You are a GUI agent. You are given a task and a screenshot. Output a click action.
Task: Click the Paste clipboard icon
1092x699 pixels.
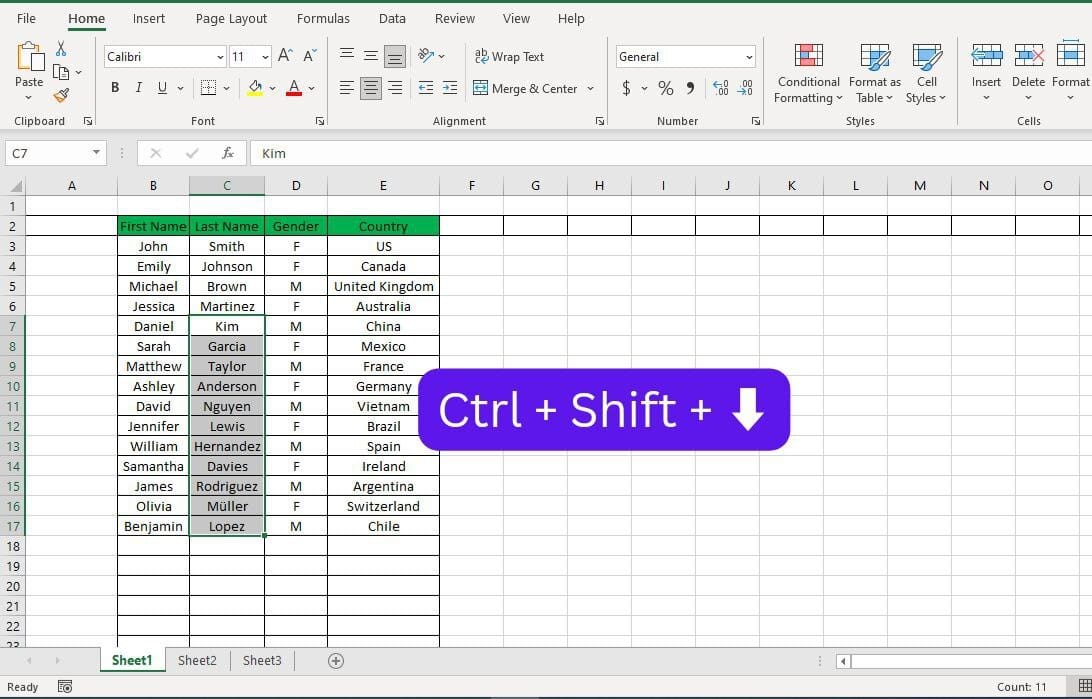tap(30, 57)
